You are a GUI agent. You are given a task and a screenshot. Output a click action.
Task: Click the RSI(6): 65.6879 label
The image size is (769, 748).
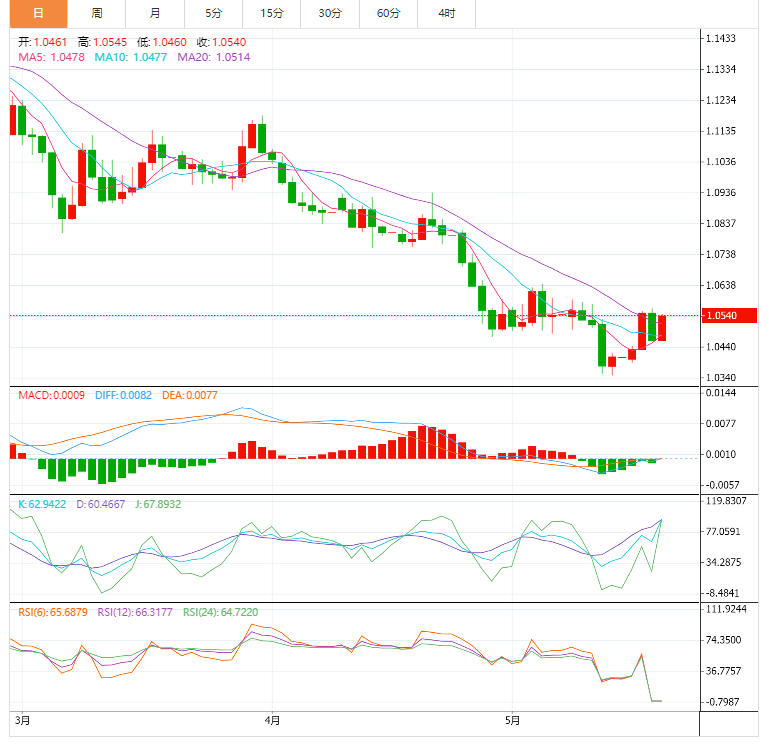point(53,612)
